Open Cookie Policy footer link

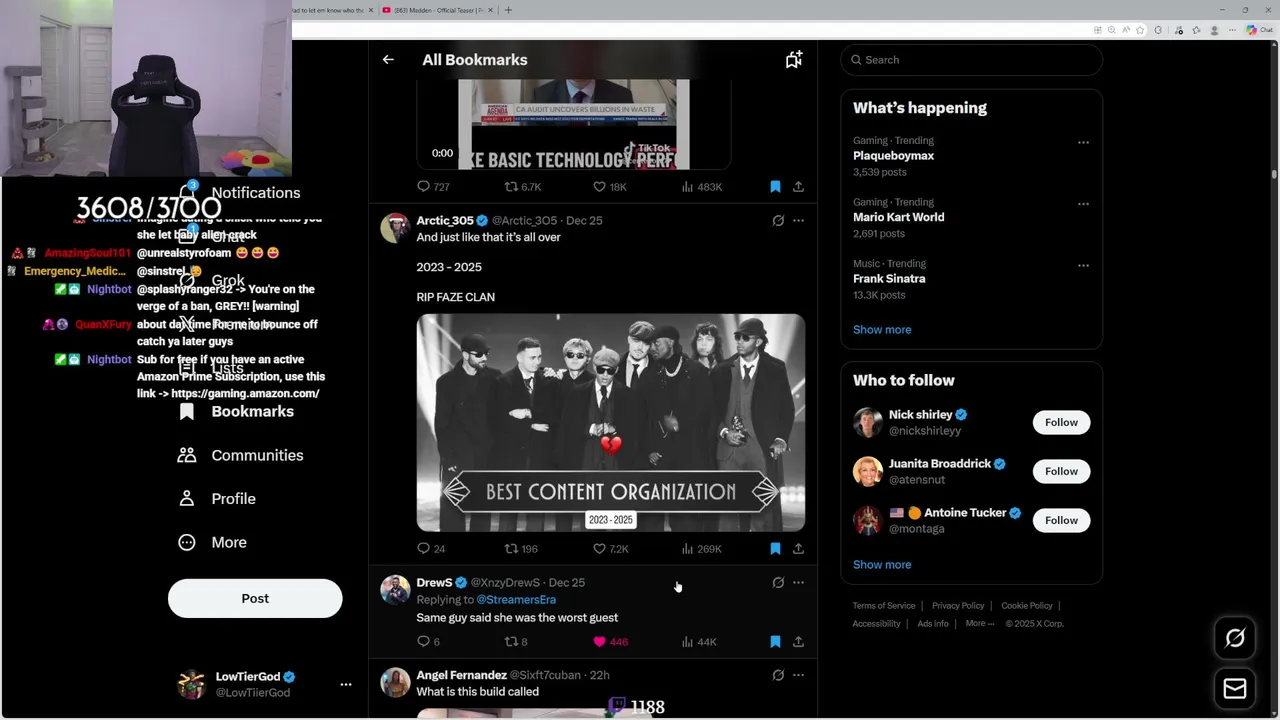coord(1027,606)
